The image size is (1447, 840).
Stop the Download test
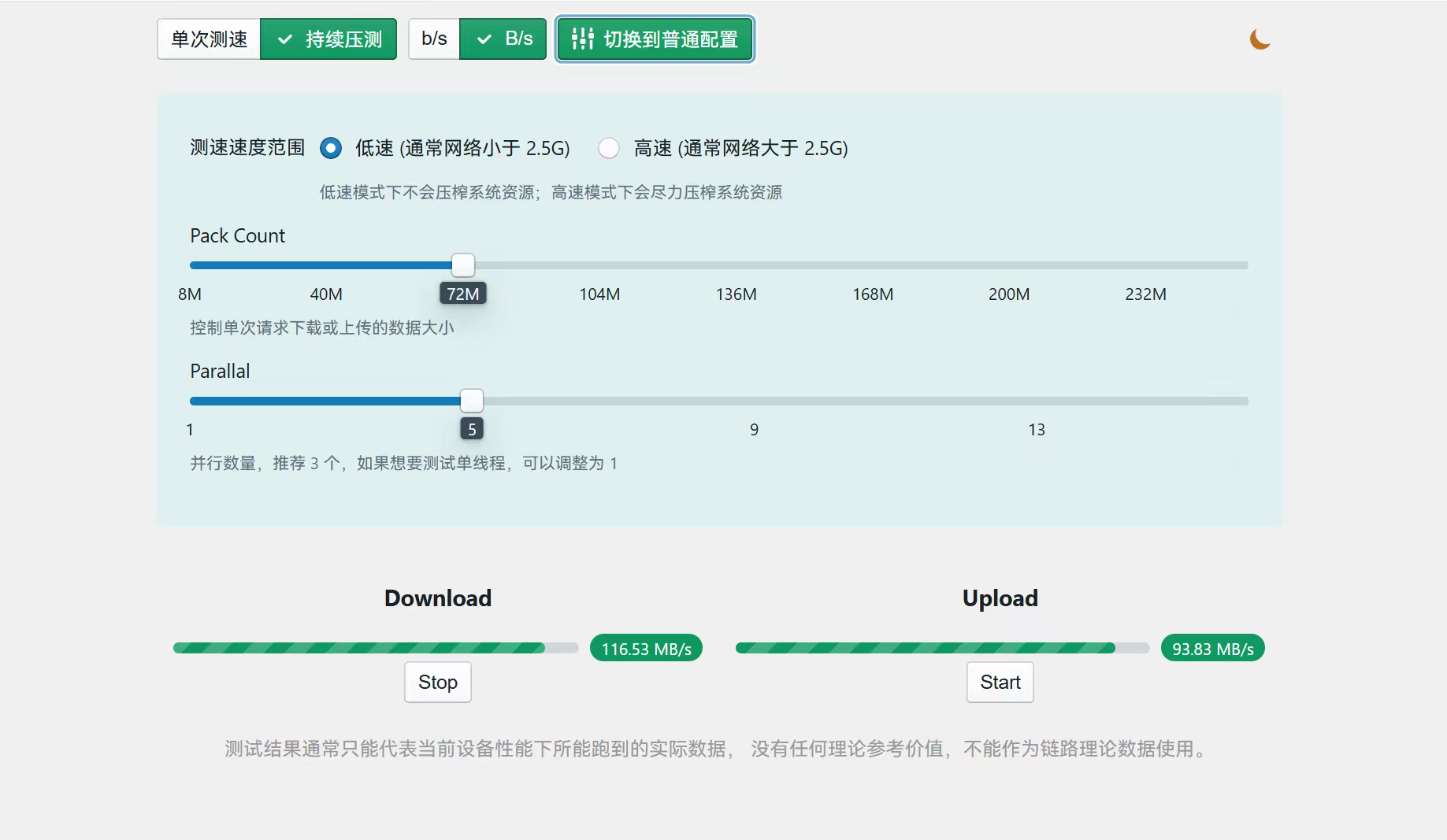(437, 682)
